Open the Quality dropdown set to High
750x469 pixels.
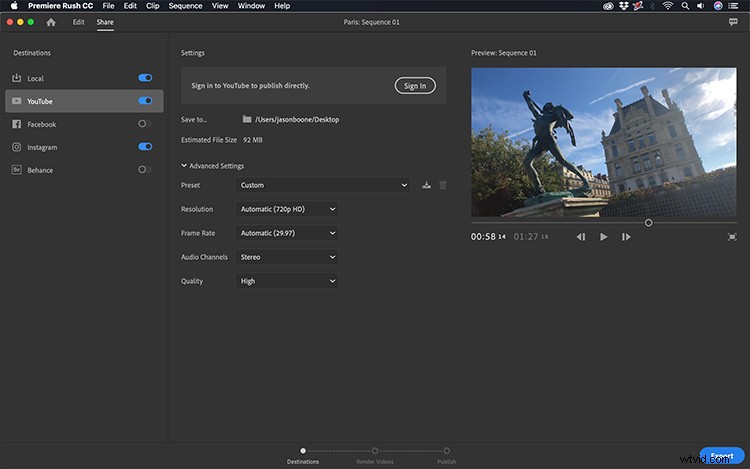(287, 281)
